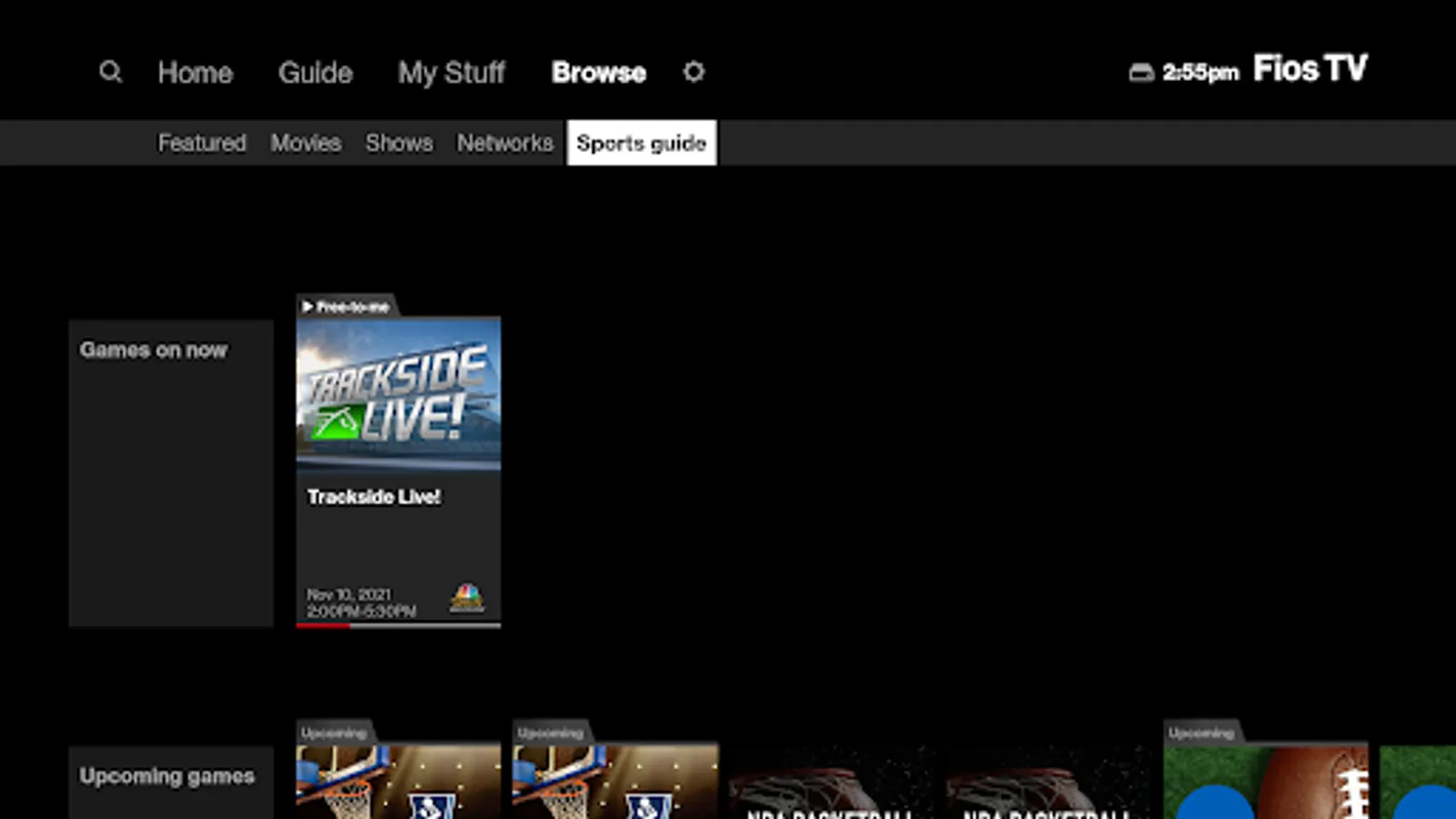Click the Fios TV logo
Screen dimensions: 1456x819
pos(1310,68)
